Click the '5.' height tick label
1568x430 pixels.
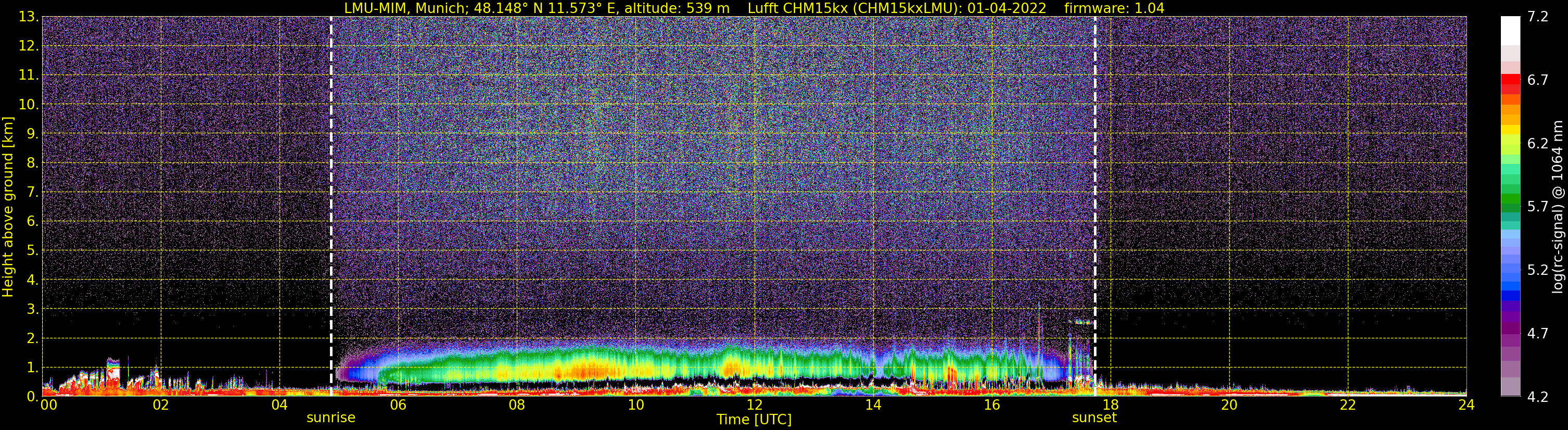pos(32,250)
